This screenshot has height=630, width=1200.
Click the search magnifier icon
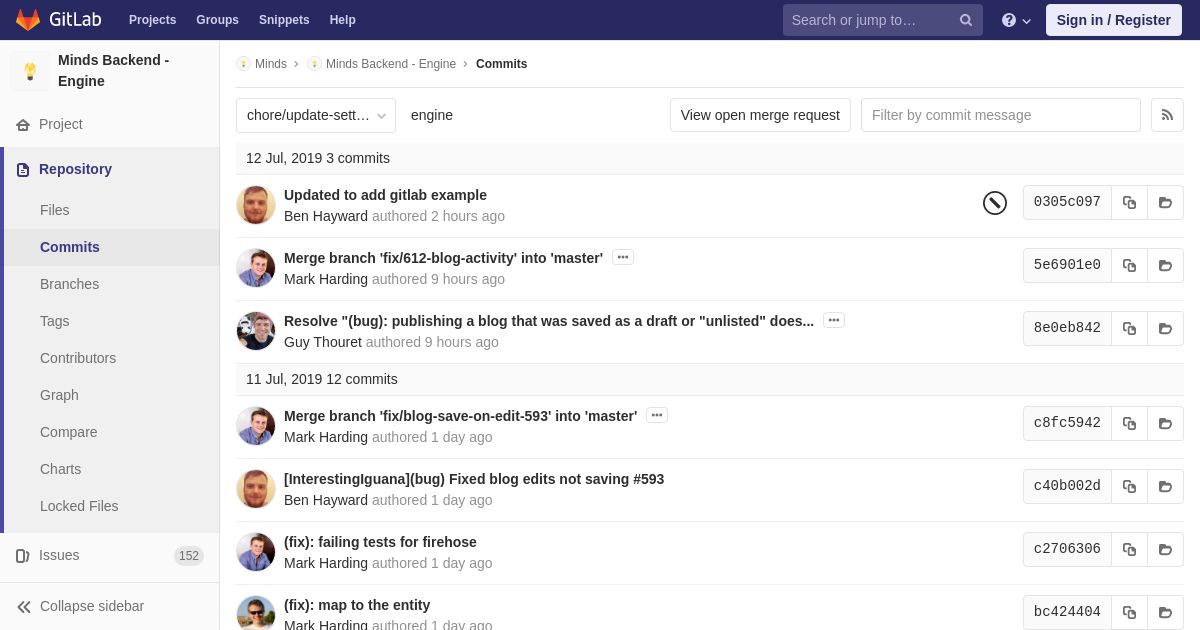pyautogui.click(x=965, y=20)
